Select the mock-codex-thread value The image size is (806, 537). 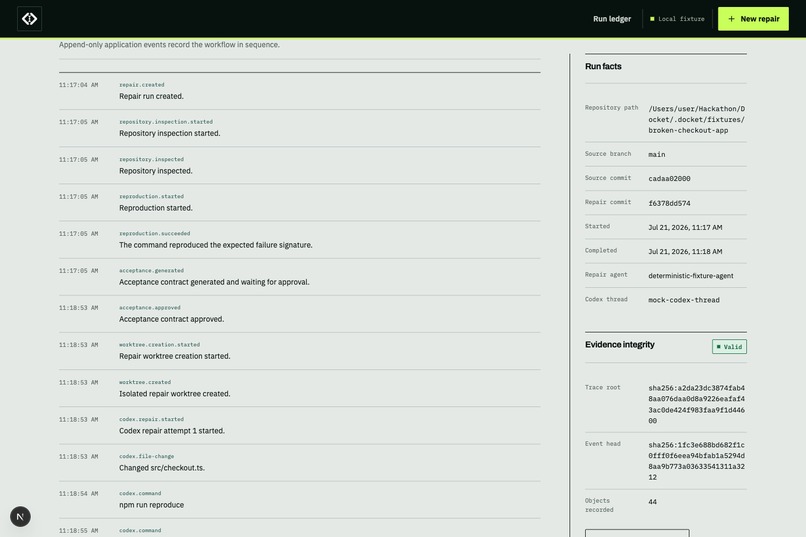[x=684, y=300]
